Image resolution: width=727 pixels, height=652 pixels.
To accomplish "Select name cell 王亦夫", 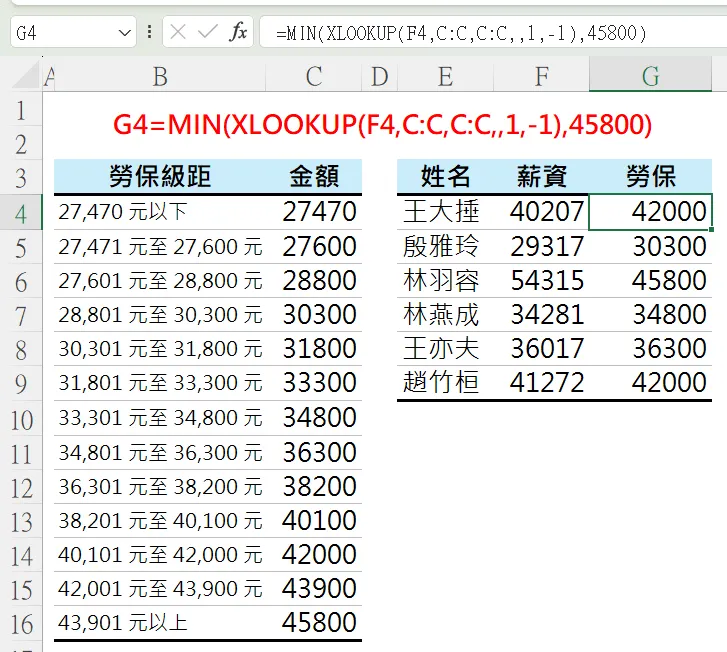I will tap(445, 349).
